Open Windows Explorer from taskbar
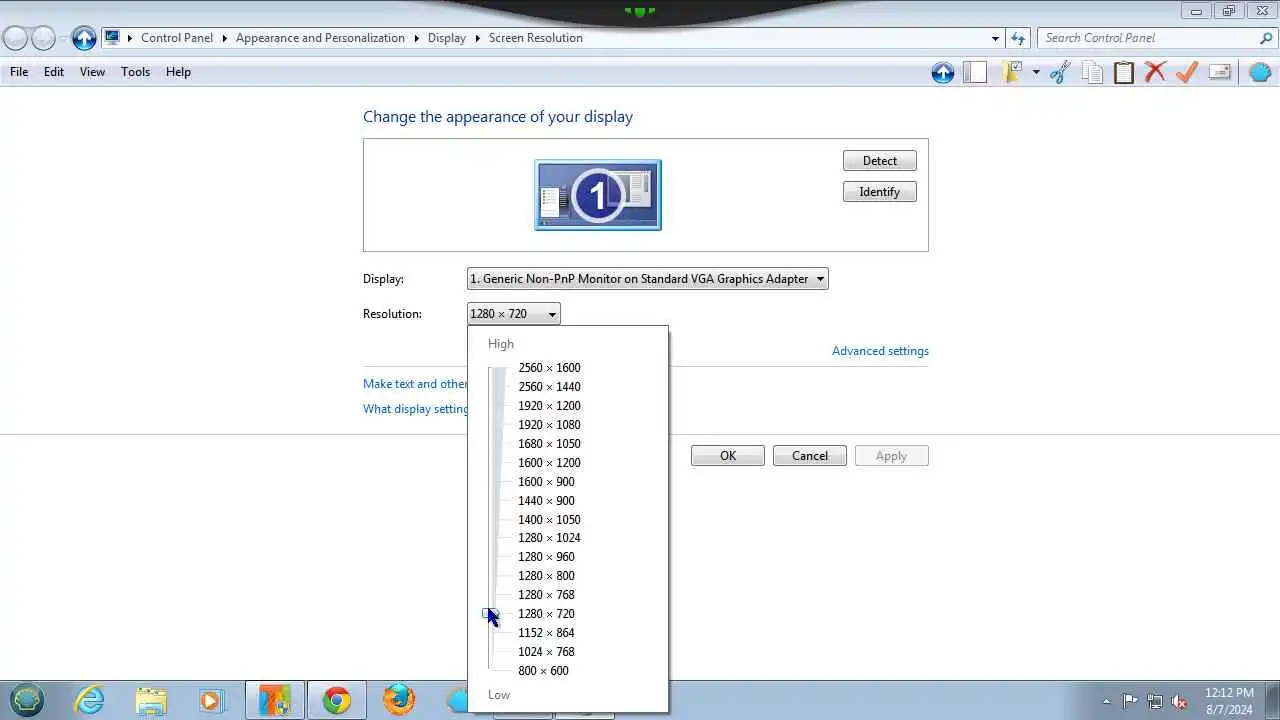 [151, 700]
